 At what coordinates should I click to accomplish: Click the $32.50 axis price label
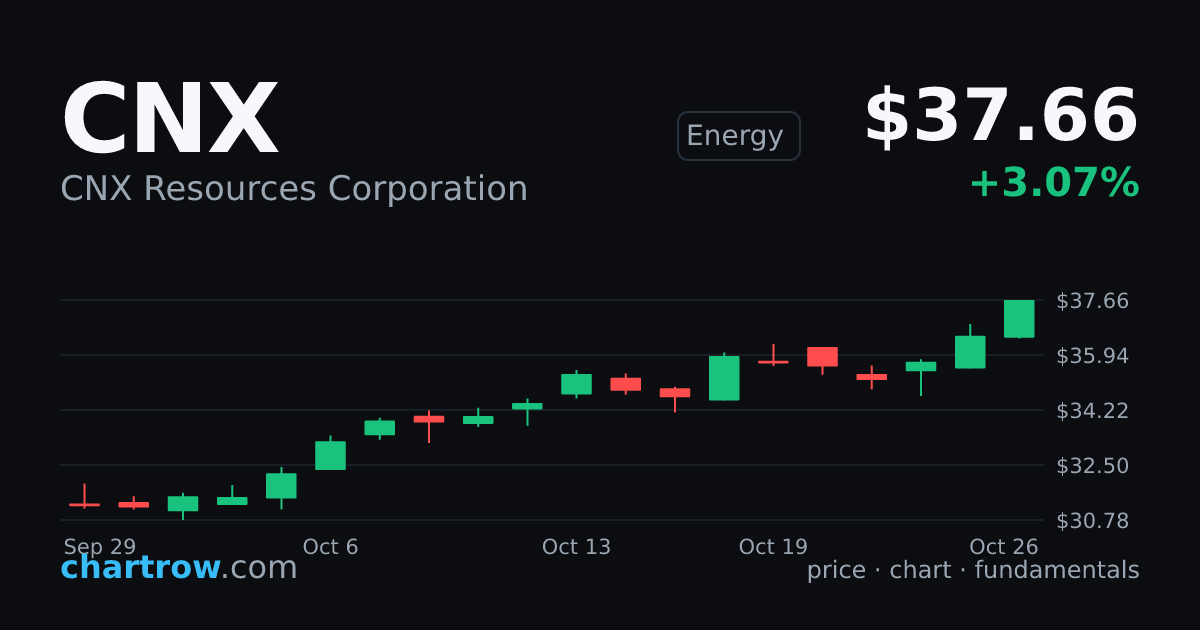[1092, 466]
